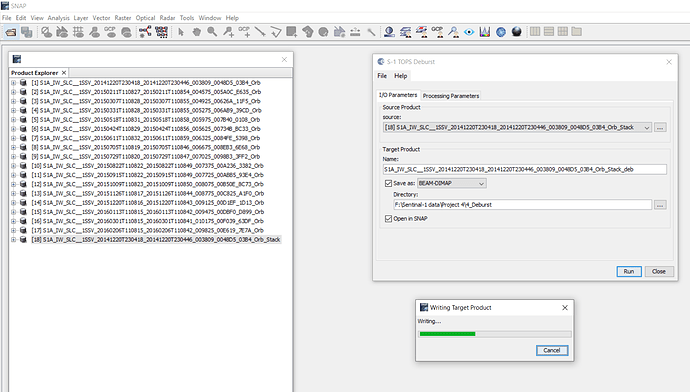690x392 pixels.
Task: Select the Draw Ellipse tool
Action: click(323, 32)
